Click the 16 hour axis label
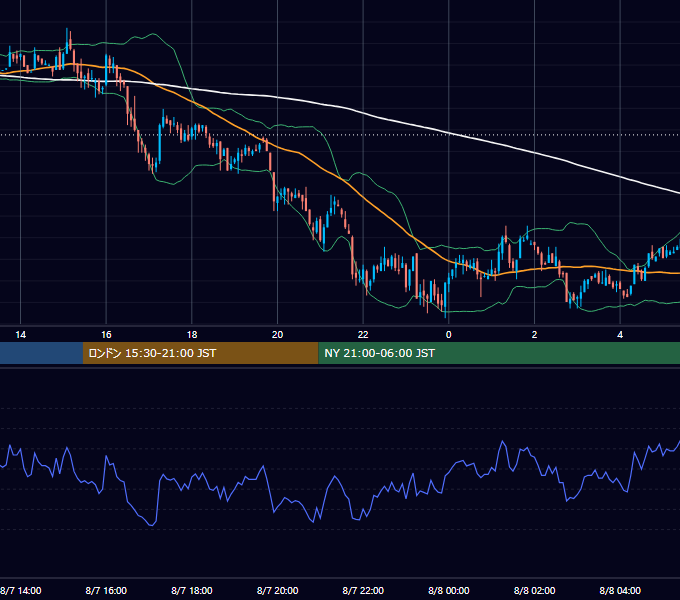The width and height of the screenshot is (680, 600). click(x=106, y=335)
